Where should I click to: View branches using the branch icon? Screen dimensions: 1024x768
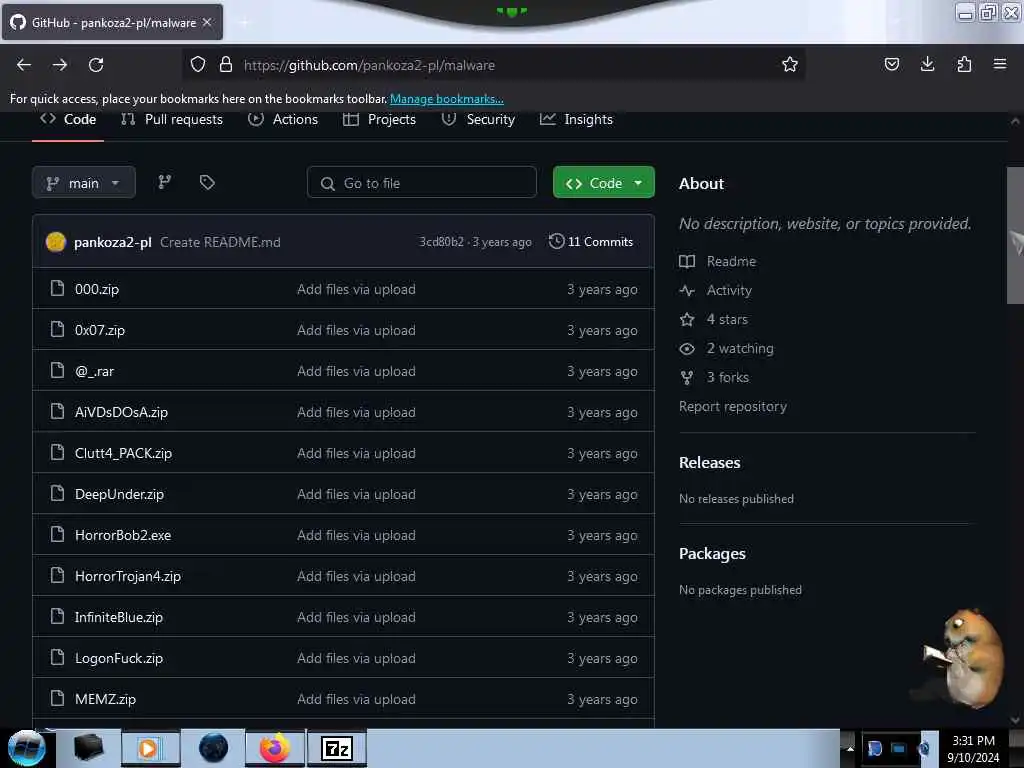tap(165, 182)
